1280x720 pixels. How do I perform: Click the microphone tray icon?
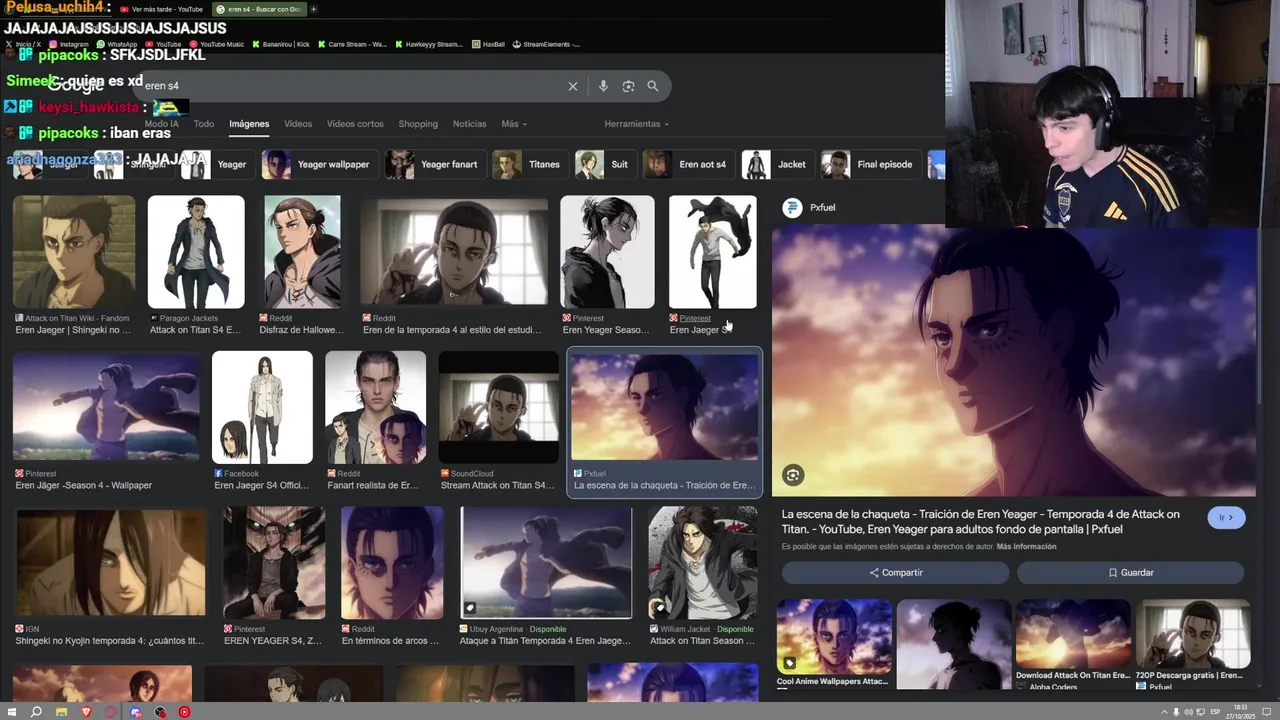(1176, 712)
